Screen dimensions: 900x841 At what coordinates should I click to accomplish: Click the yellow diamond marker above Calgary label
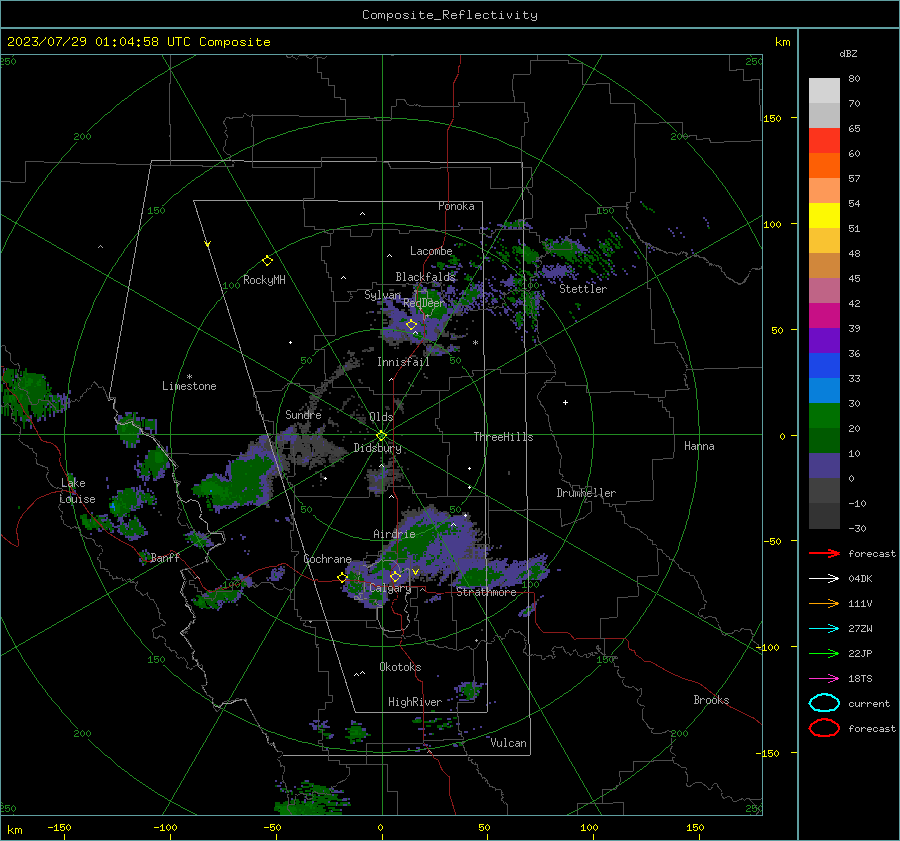tap(395, 576)
